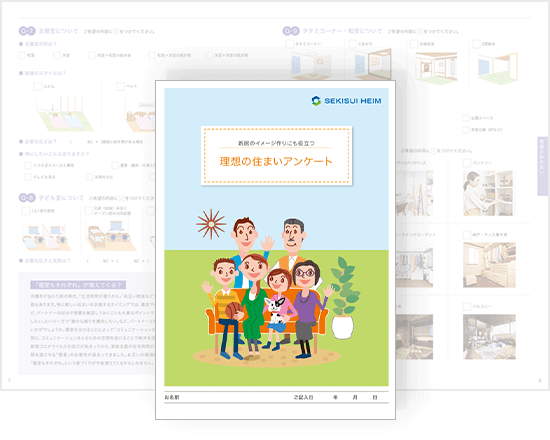This screenshot has height=440, width=550.
Task: Click the balcony photo thumbnail
Action: (x=489, y=337)
